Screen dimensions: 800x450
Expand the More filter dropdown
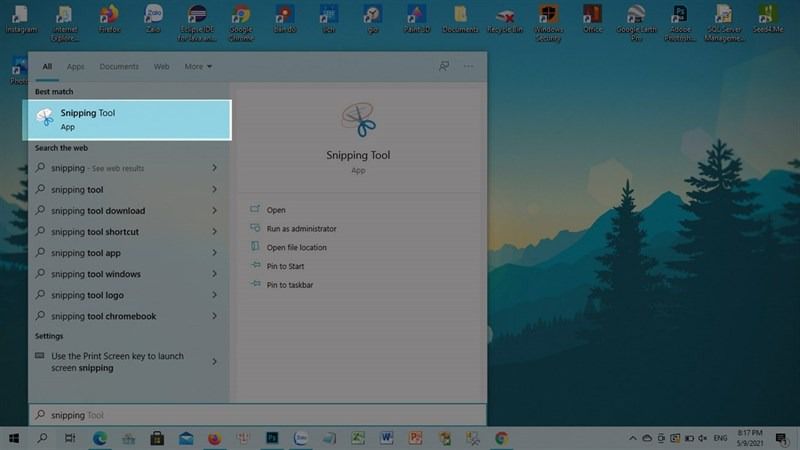pos(198,66)
